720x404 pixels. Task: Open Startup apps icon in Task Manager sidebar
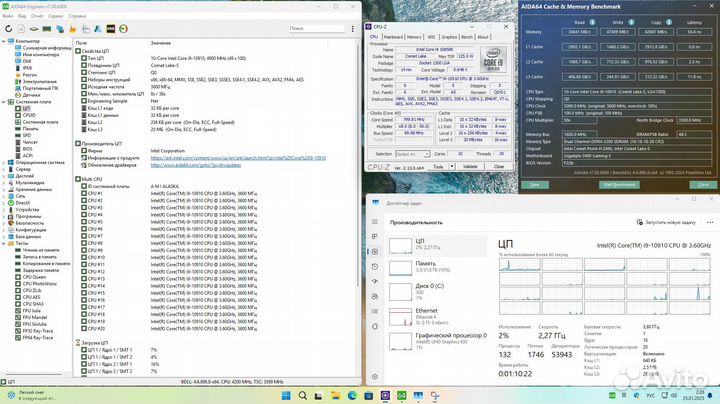375,281
